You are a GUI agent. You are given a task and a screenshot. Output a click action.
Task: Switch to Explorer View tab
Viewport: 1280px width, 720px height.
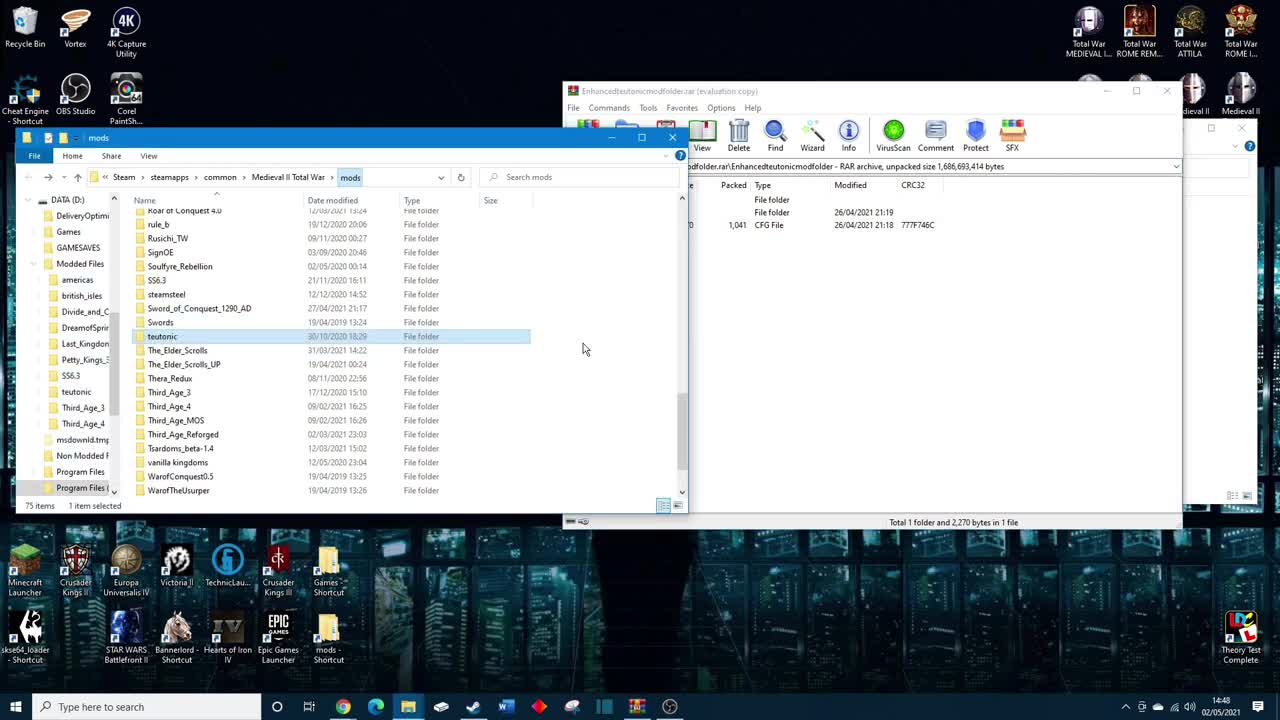pos(148,156)
